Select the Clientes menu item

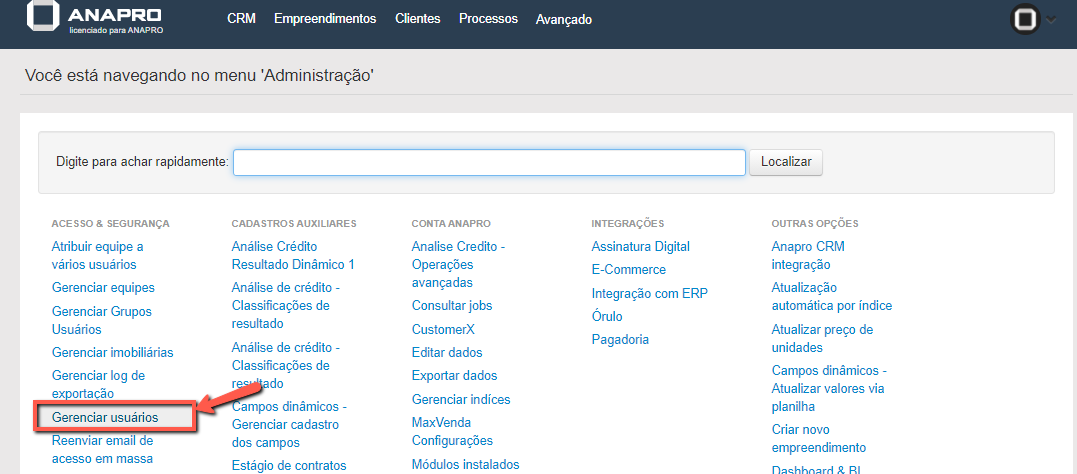[417, 19]
